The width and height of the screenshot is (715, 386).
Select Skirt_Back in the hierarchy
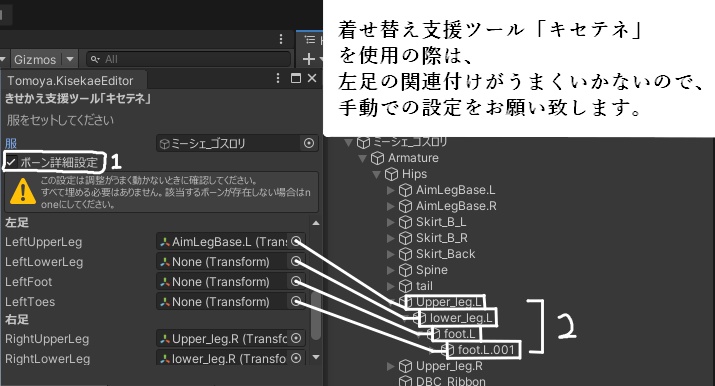click(x=446, y=254)
